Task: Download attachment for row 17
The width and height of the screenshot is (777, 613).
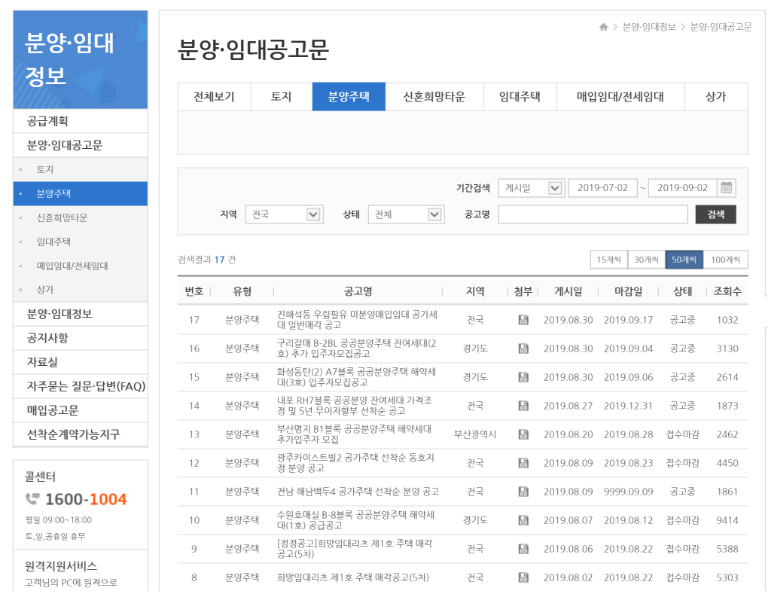Action: [x=523, y=320]
